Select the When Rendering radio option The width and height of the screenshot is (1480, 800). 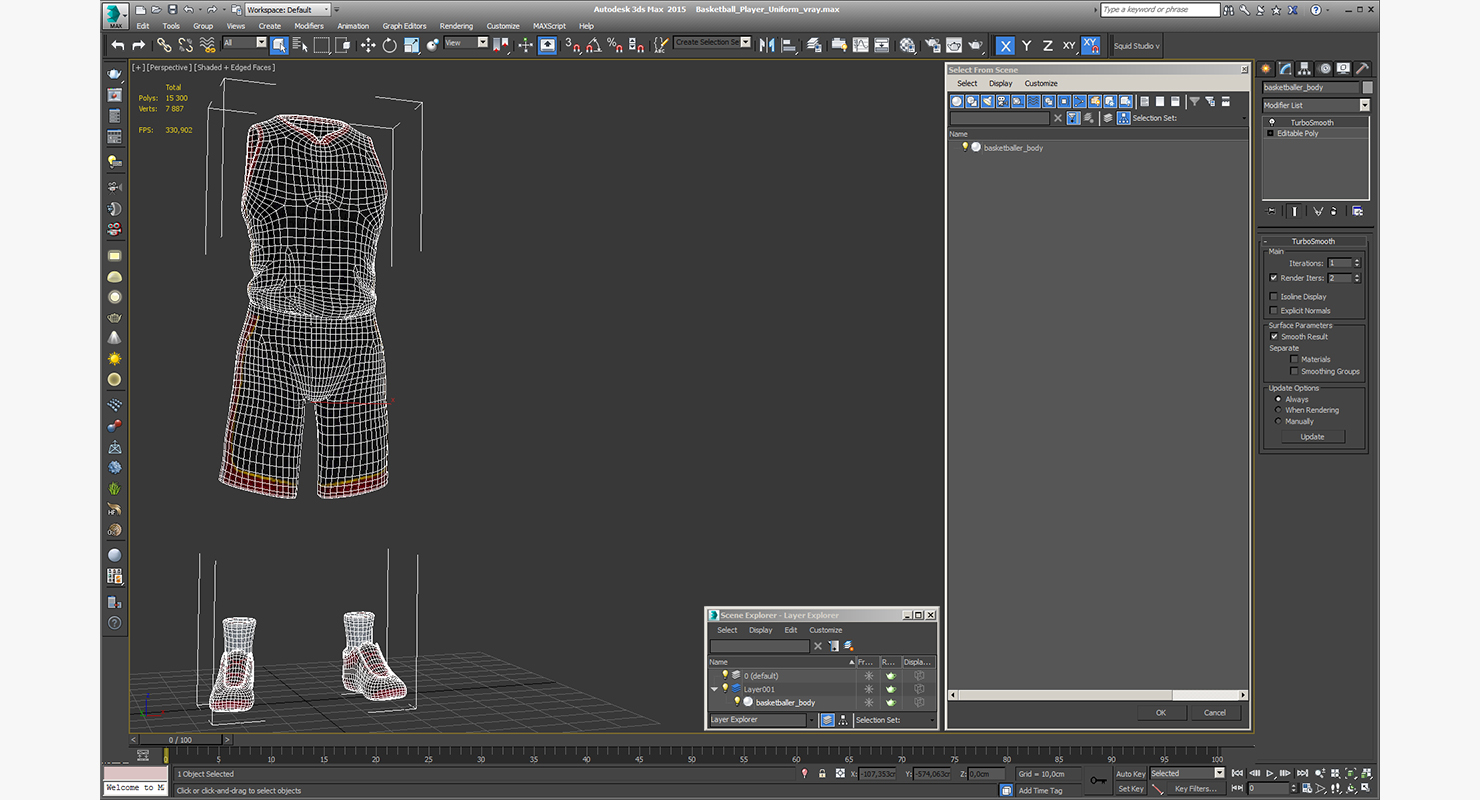pos(1278,410)
